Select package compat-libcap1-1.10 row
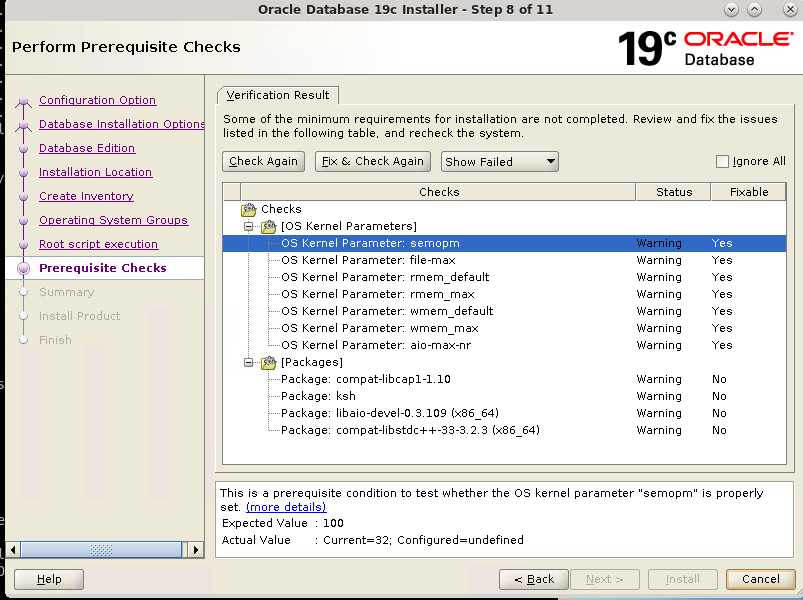 (504, 379)
